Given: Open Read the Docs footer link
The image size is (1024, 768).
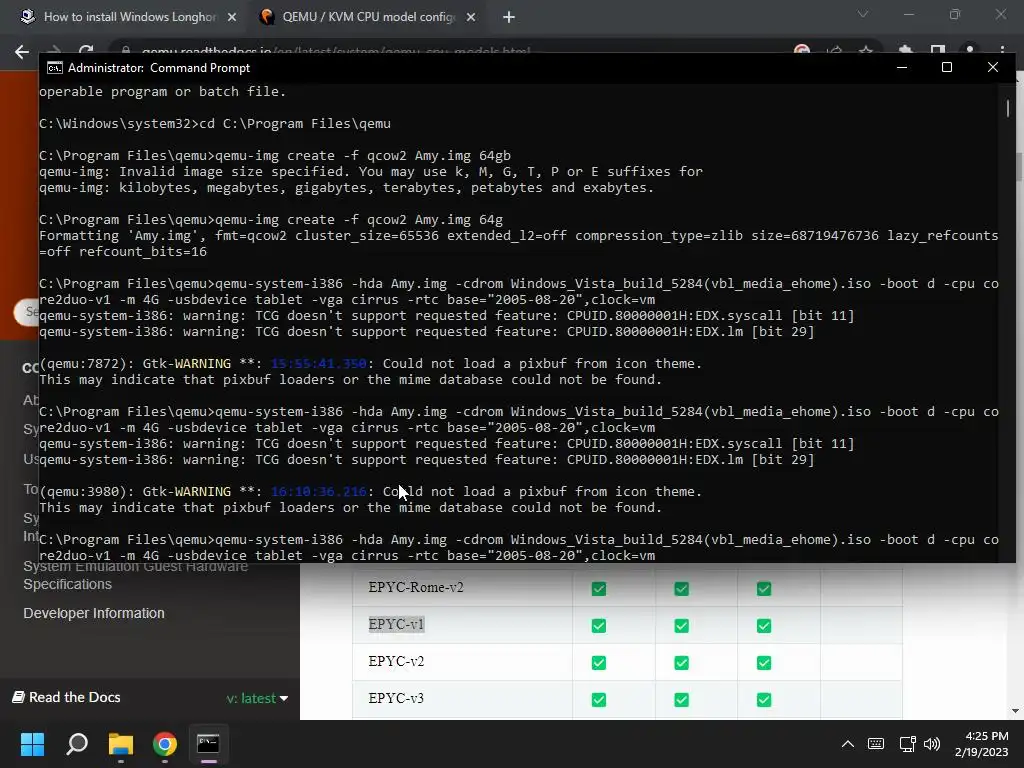Looking at the screenshot, I should click(x=66, y=697).
